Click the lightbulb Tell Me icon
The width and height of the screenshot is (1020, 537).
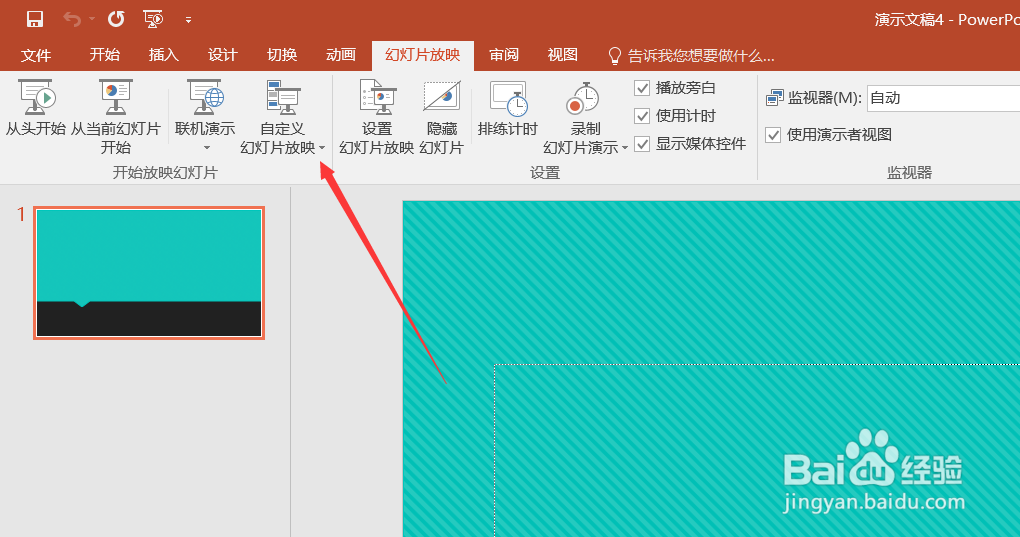tap(615, 56)
